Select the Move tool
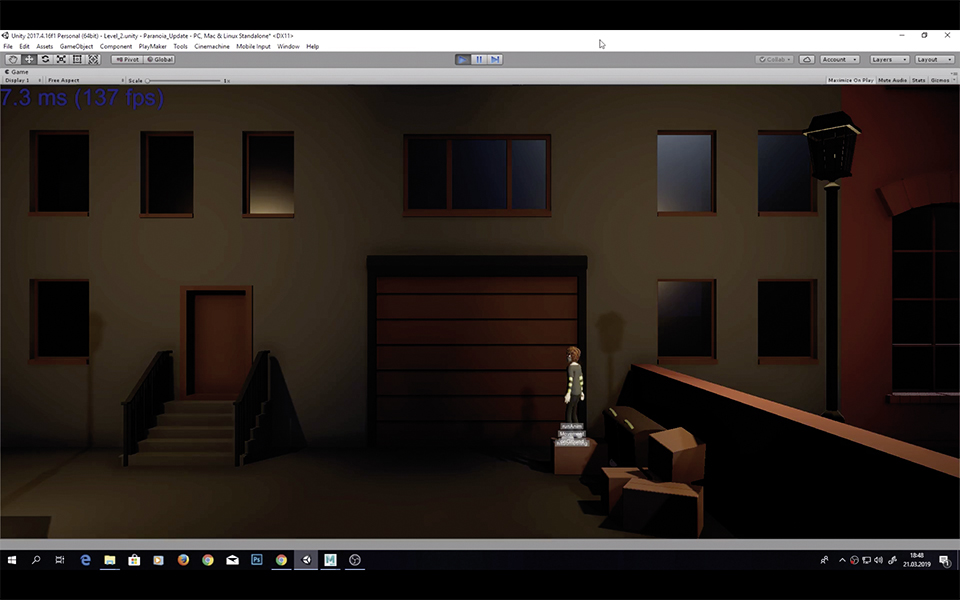The height and width of the screenshot is (600, 960). point(29,59)
